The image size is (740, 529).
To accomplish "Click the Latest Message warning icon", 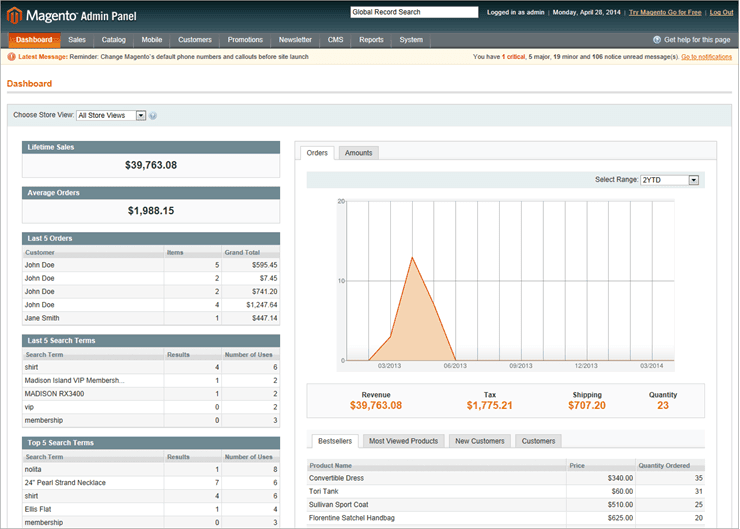I will pyautogui.click(x=11, y=57).
